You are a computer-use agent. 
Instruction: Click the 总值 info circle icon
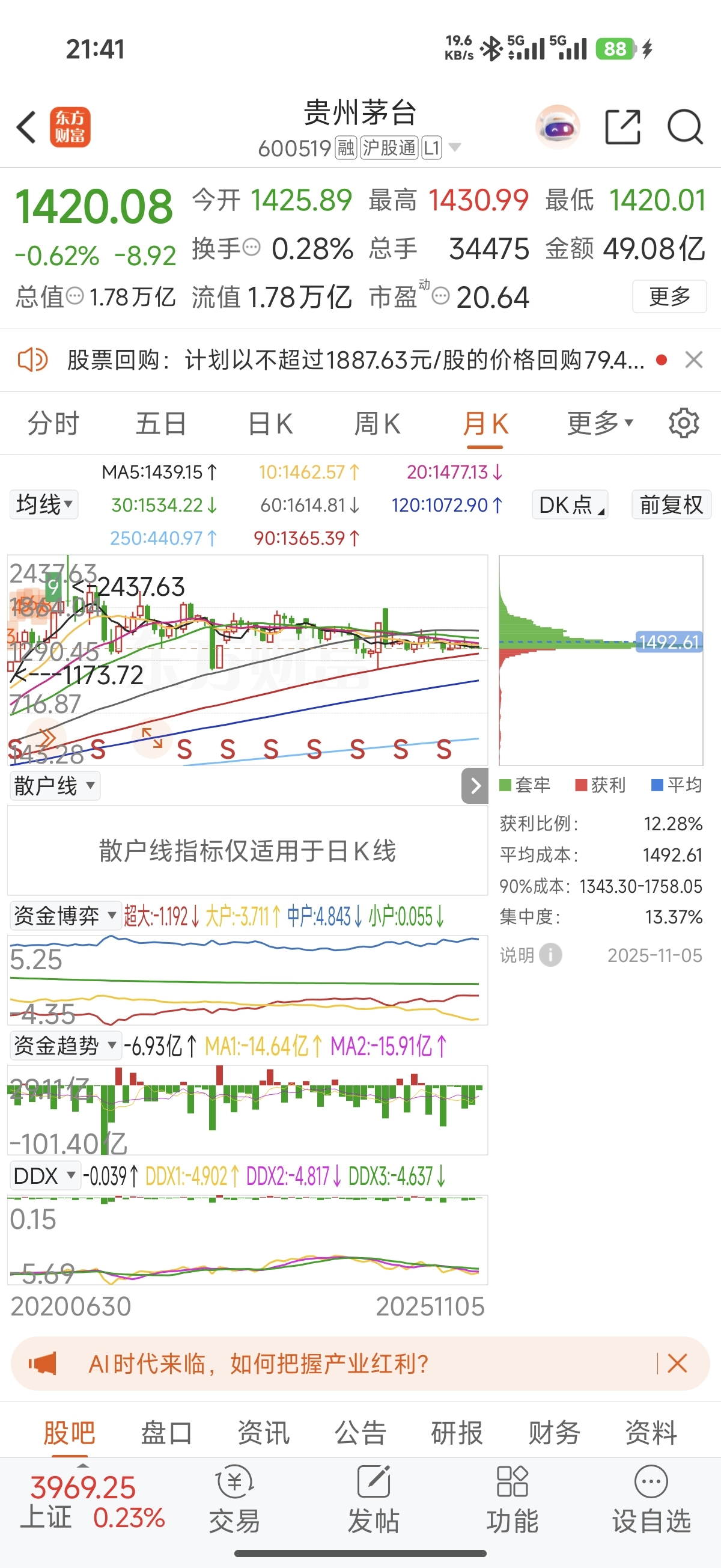(x=75, y=296)
